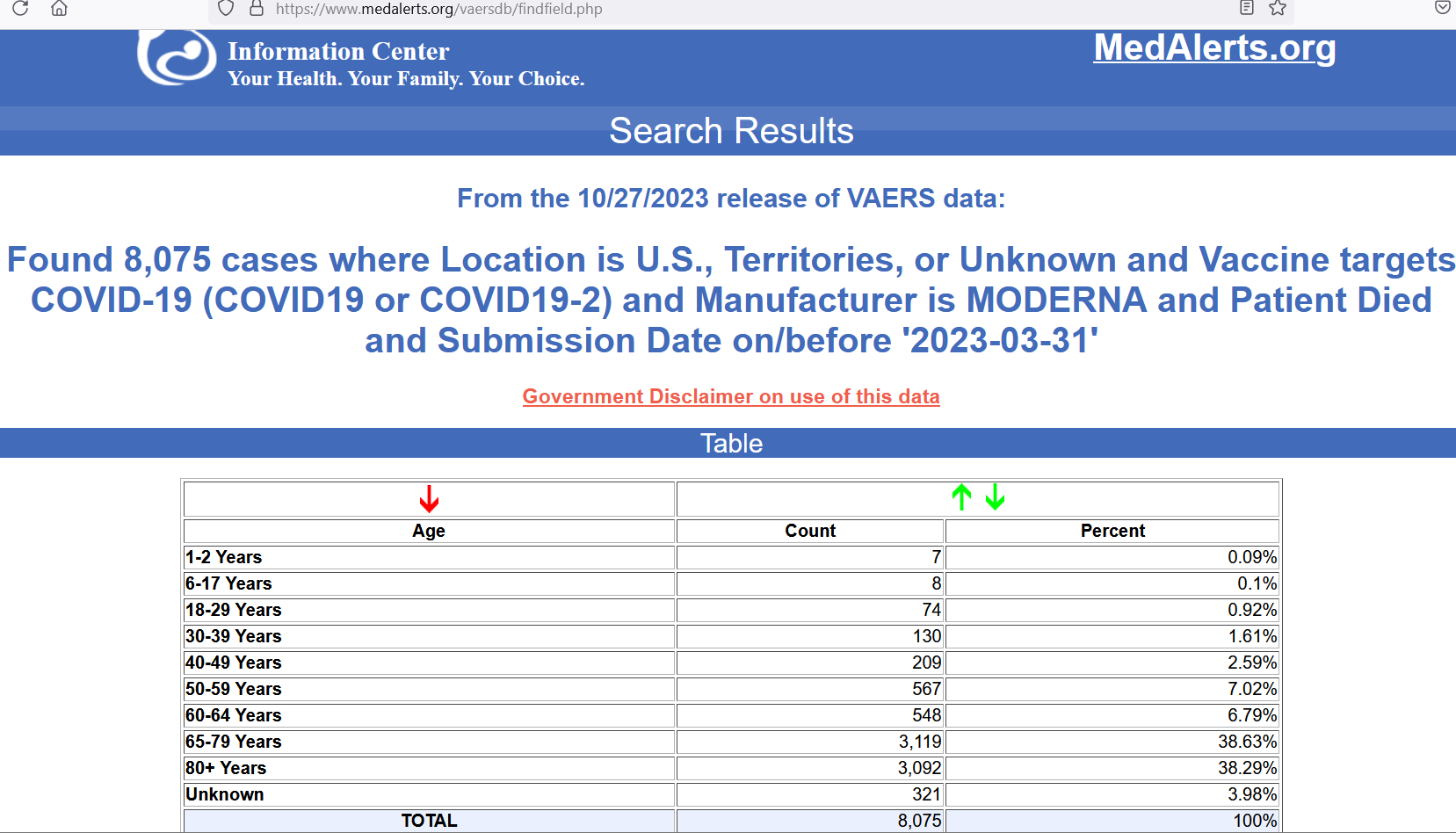Open the MedAlerts.org link
The height and width of the screenshot is (833, 1456).
tap(1214, 47)
